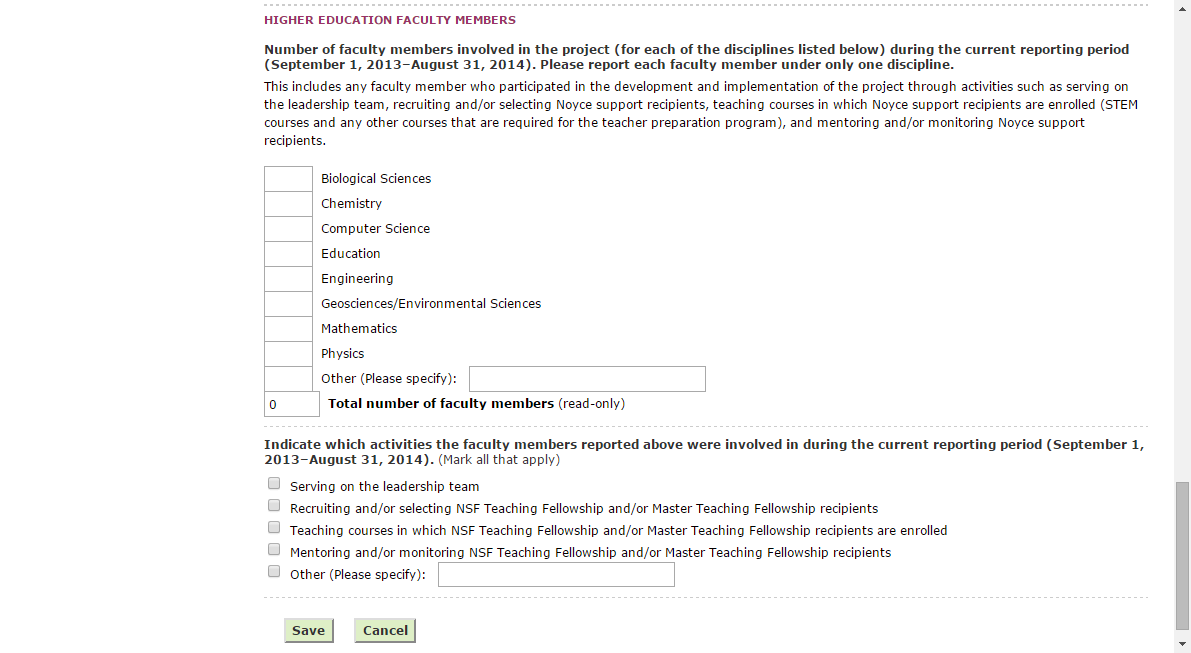Click the scrollbar down arrow

[x=1183, y=644]
